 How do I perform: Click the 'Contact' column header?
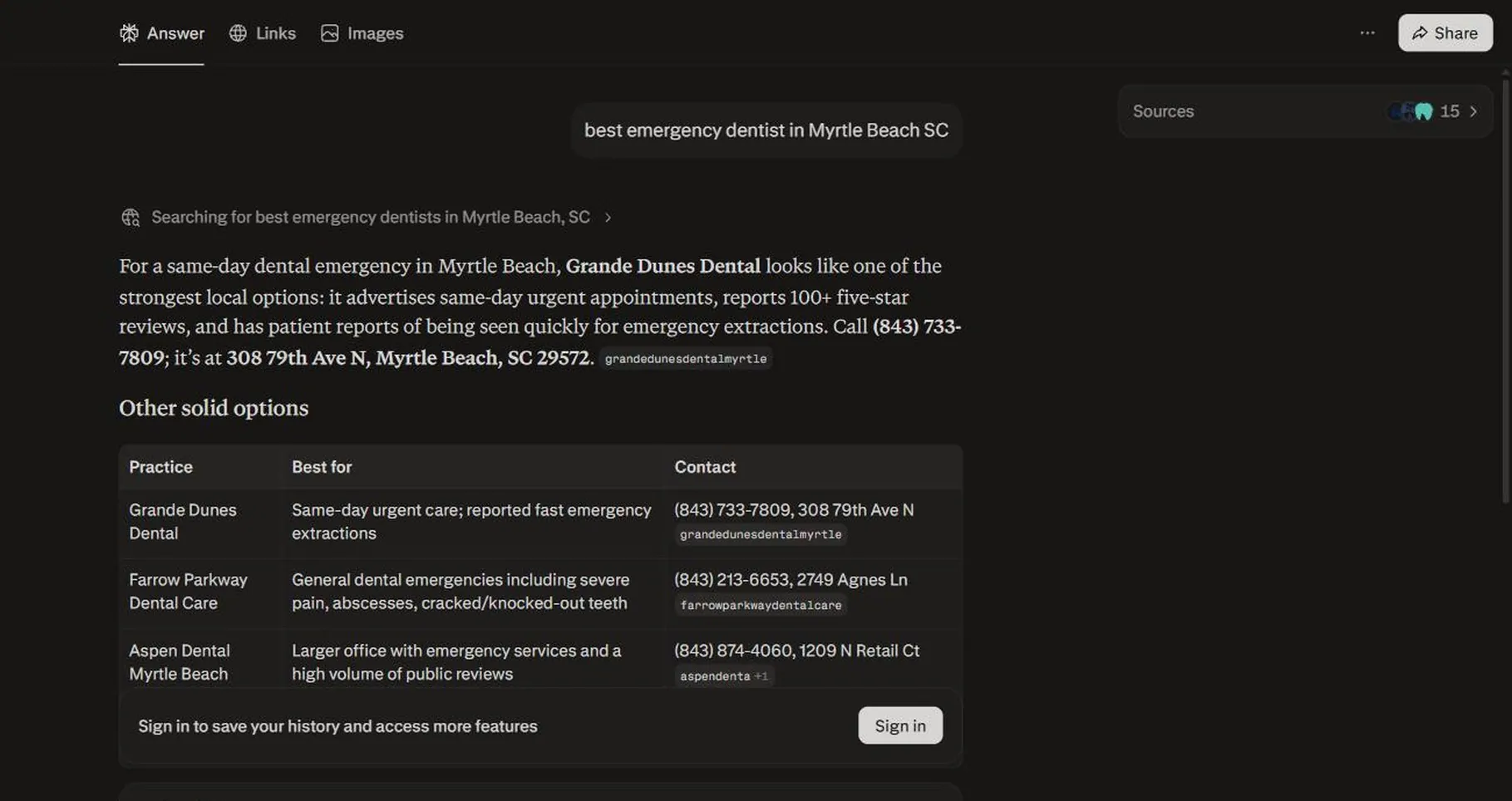pyautogui.click(x=705, y=467)
